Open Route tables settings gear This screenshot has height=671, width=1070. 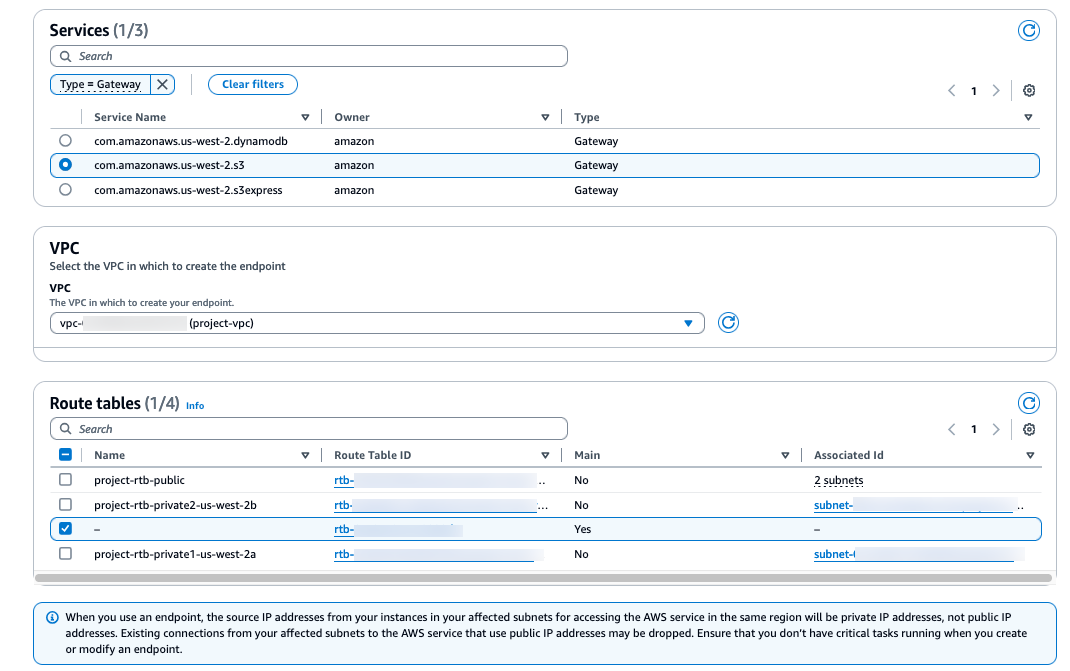point(1029,429)
